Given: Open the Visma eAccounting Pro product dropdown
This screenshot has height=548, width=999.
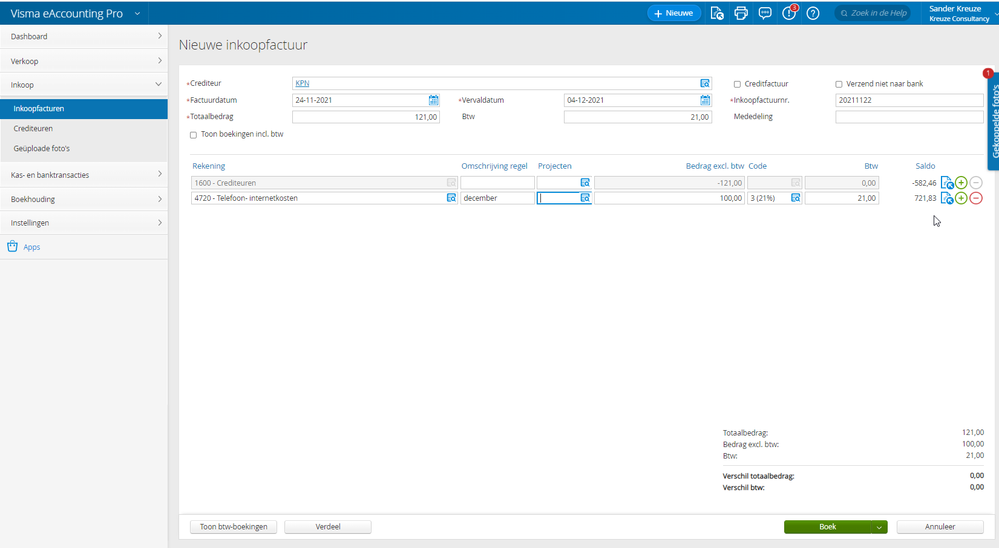Looking at the screenshot, I should (x=137, y=13).
